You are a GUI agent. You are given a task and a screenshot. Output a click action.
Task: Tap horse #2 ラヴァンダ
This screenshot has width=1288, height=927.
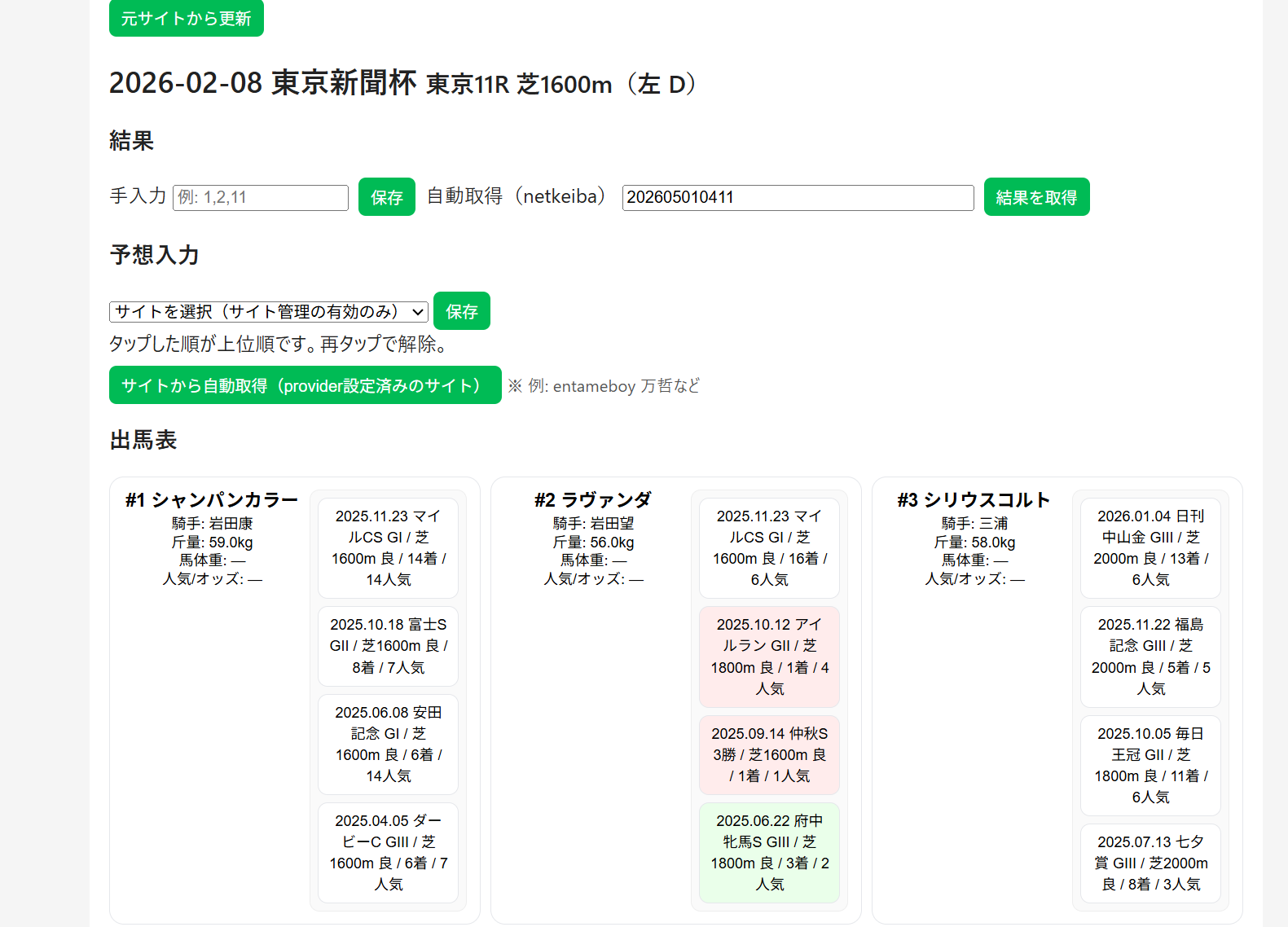point(593,500)
